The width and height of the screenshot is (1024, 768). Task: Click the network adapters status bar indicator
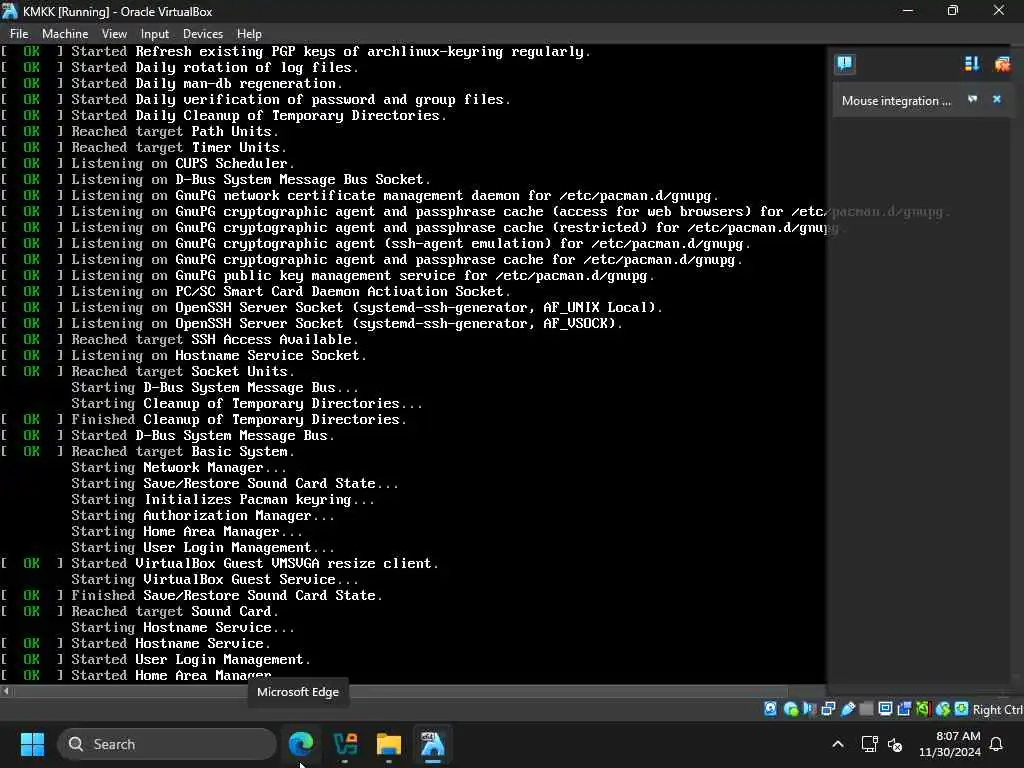(x=828, y=709)
